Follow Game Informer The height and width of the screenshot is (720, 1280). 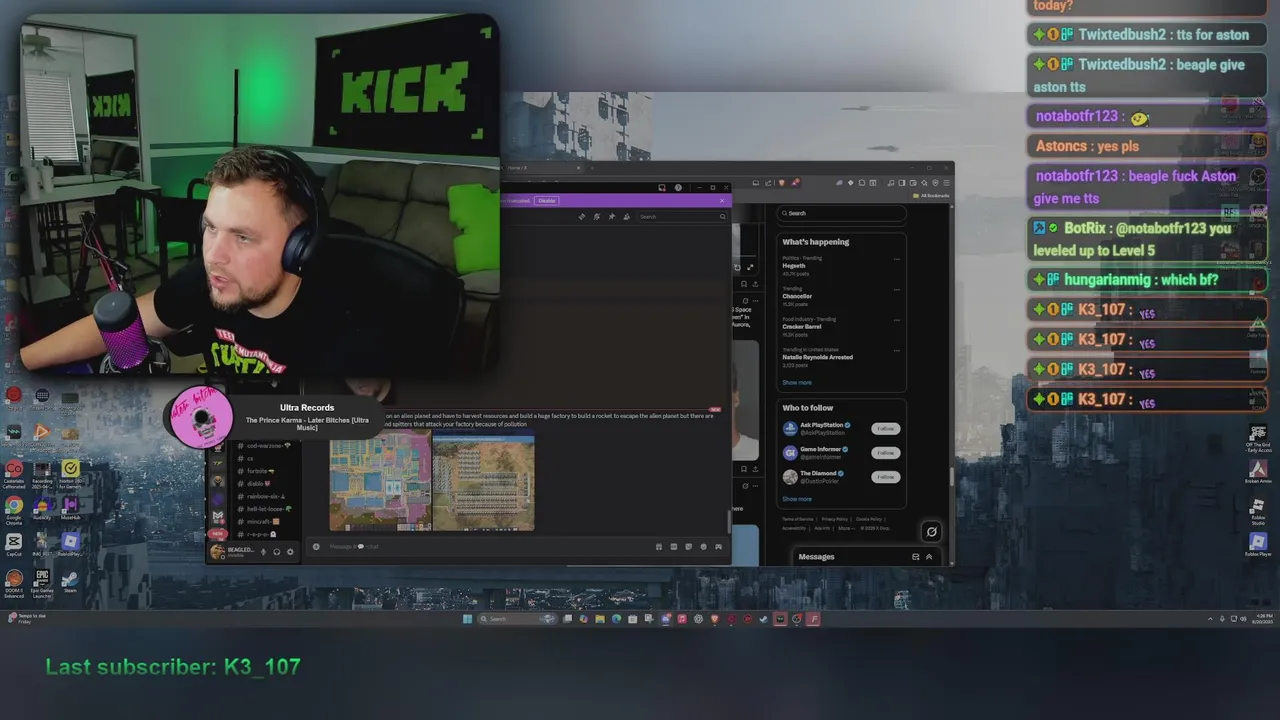coord(885,453)
